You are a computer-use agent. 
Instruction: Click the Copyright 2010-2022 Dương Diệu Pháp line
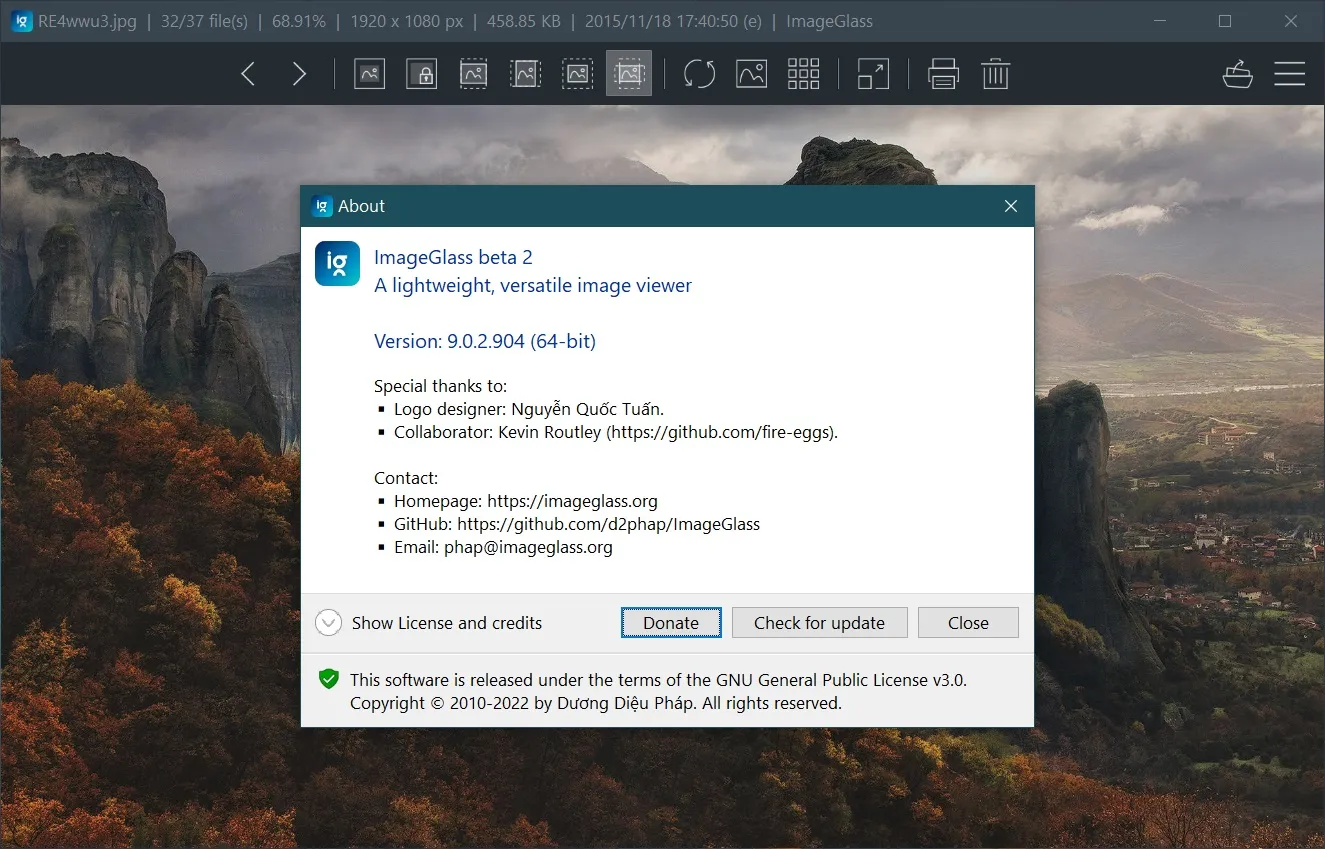(x=596, y=703)
